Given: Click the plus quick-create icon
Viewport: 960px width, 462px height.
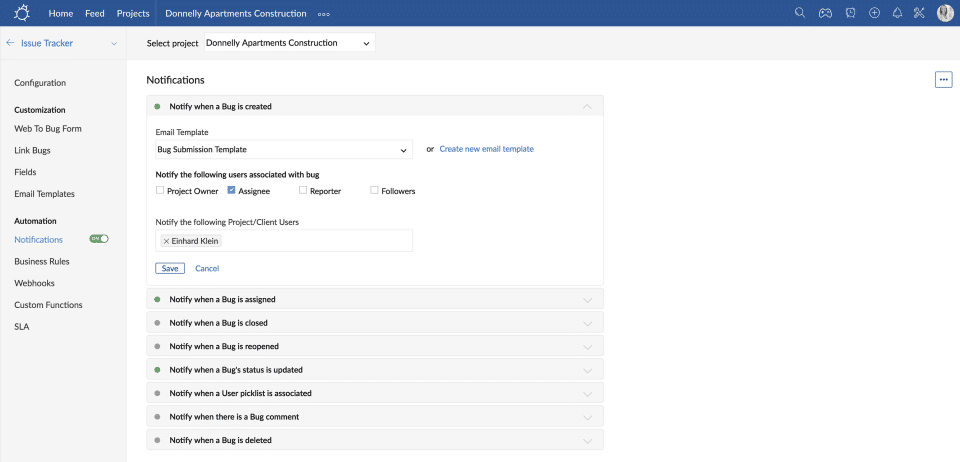Looking at the screenshot, I should (x=874, y=13).
